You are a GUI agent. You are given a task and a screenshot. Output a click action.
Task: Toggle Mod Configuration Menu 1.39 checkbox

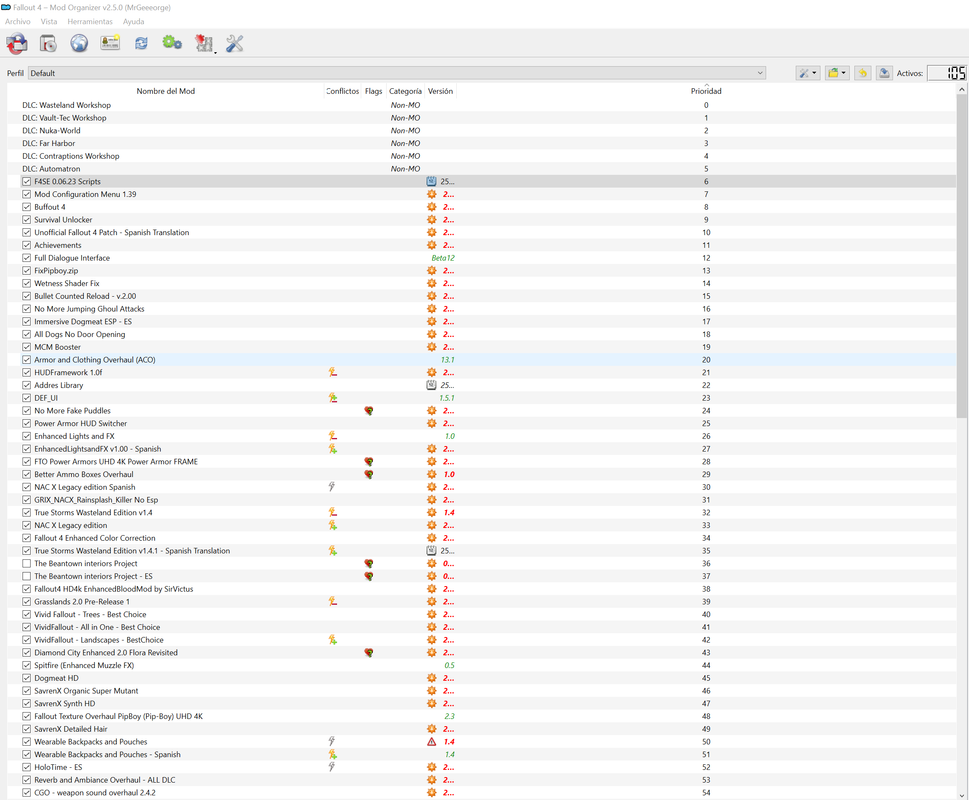click(x=27, y=194)
